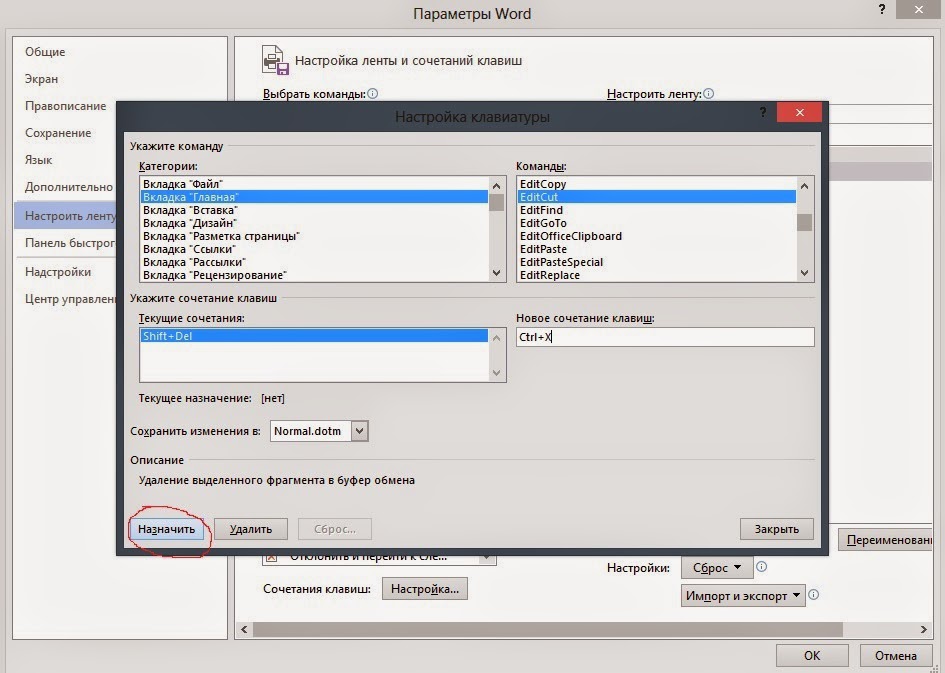Image resolution: width=945 pixels, height=673 pixels.
Task: Open the Сброс dropdown in Параметры Word
Action: point(717,568)
